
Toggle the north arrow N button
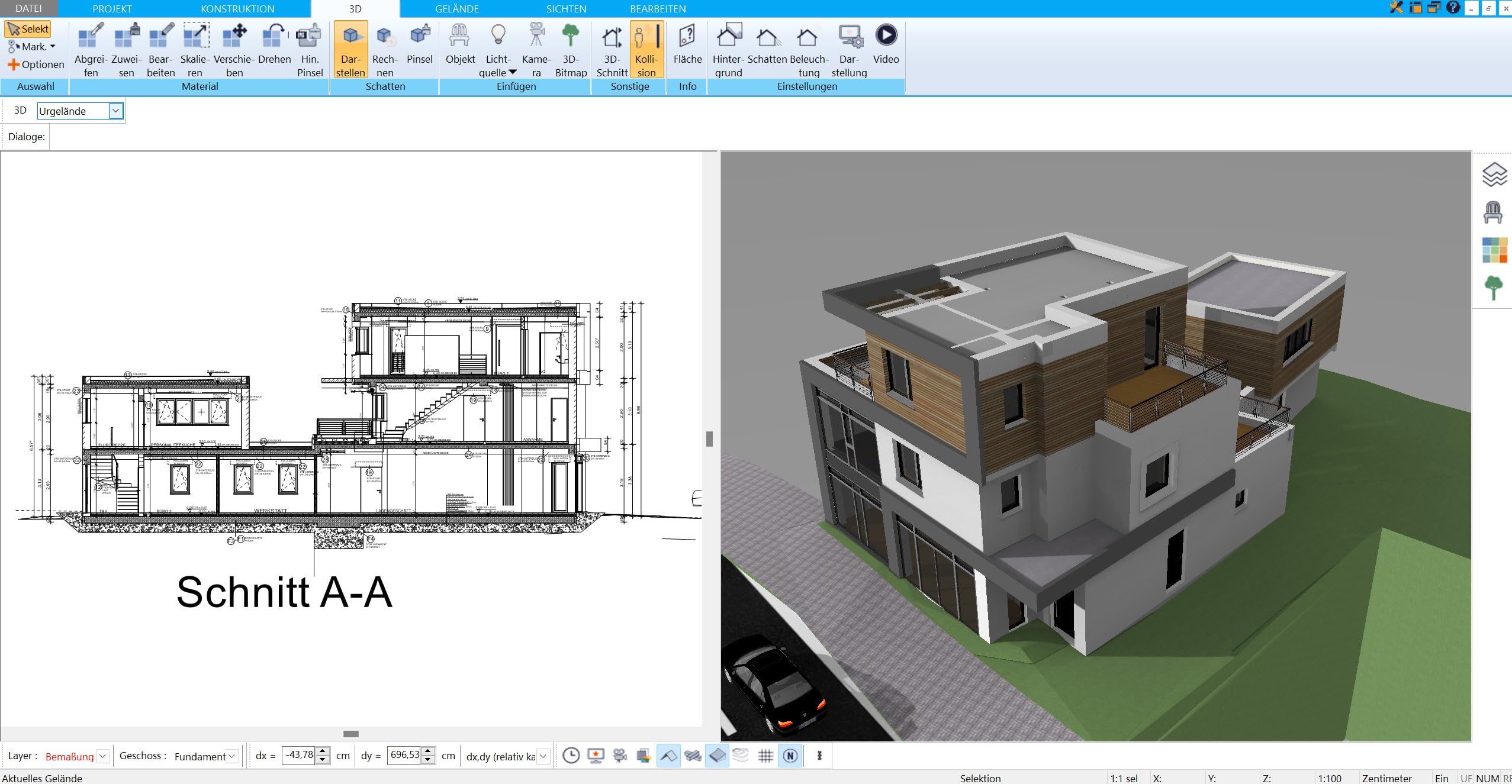point(790,756)
